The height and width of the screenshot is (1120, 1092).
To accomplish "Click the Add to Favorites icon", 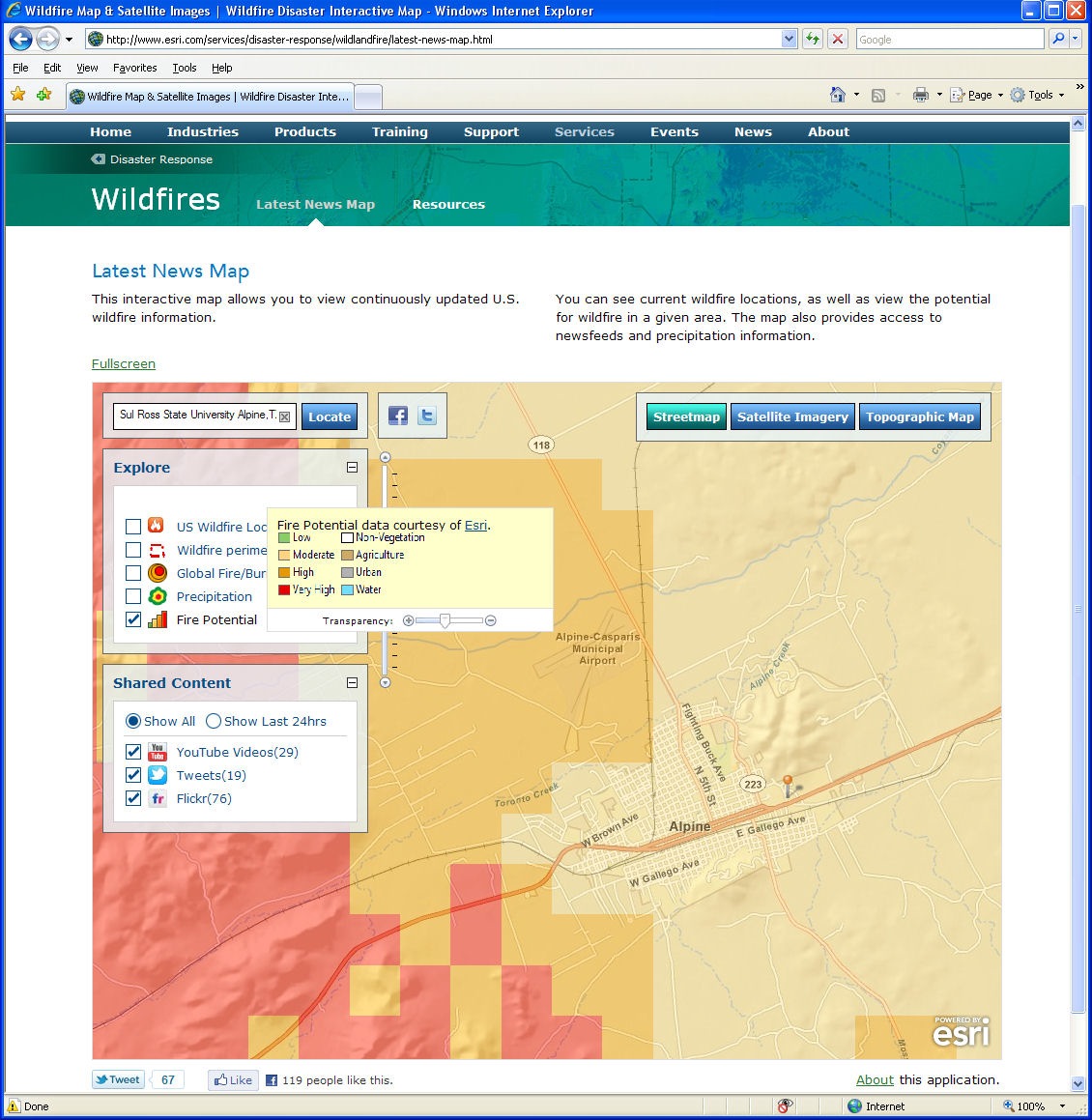I will point(43,95).
